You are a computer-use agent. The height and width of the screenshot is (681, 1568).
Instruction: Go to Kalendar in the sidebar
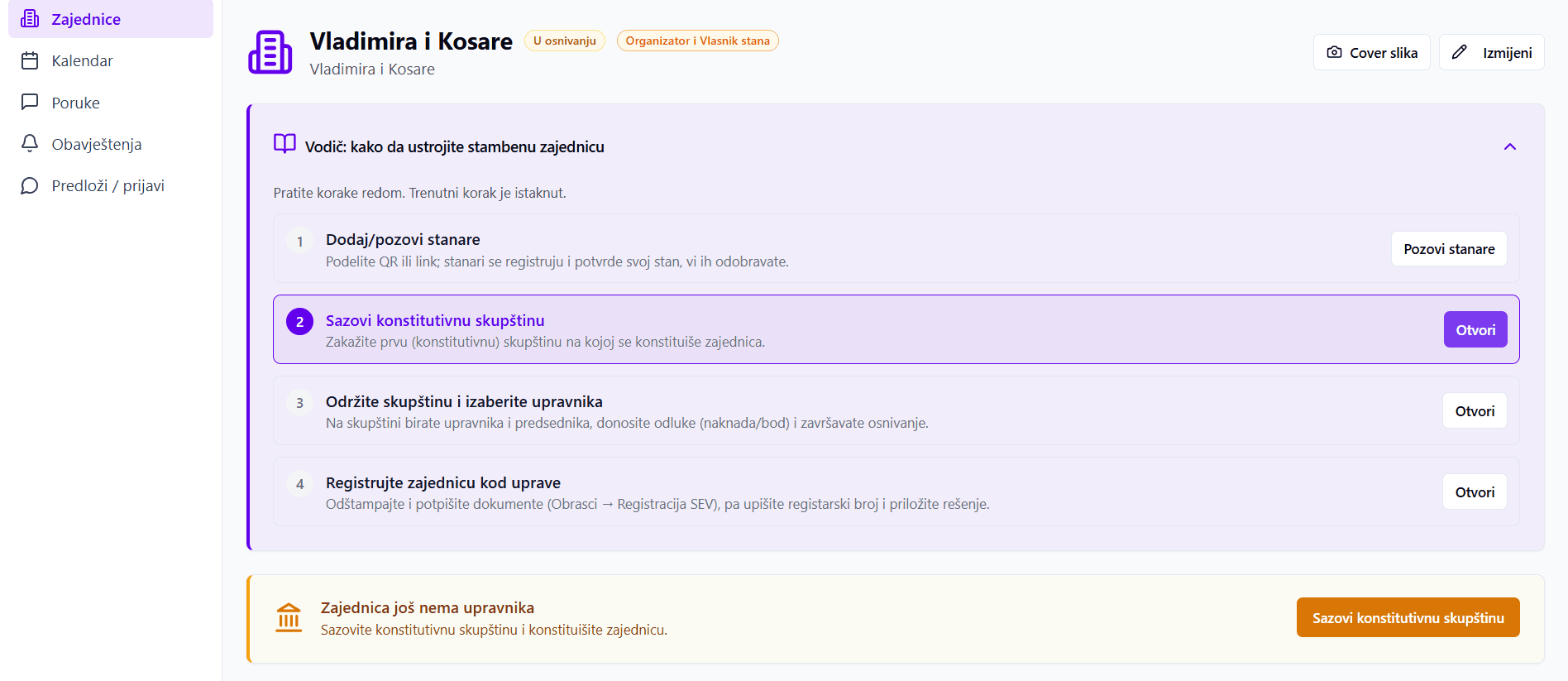pos(111,60)
